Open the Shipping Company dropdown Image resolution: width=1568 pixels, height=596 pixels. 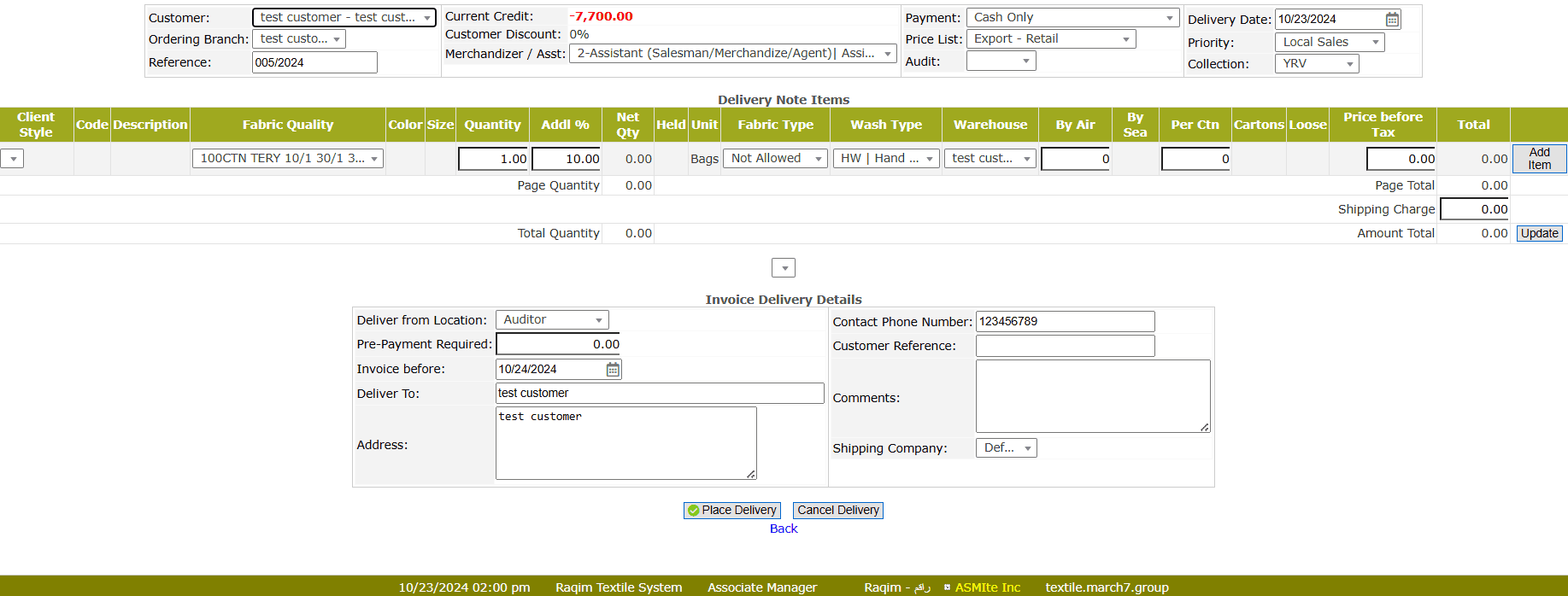click(x=1006, y=448)
